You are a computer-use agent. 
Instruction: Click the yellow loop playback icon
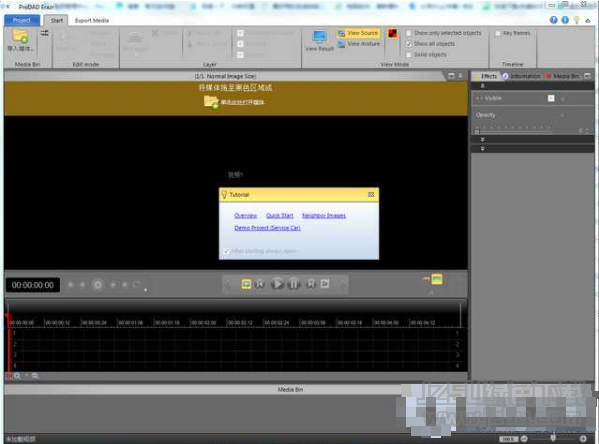[x=246, y=284]
